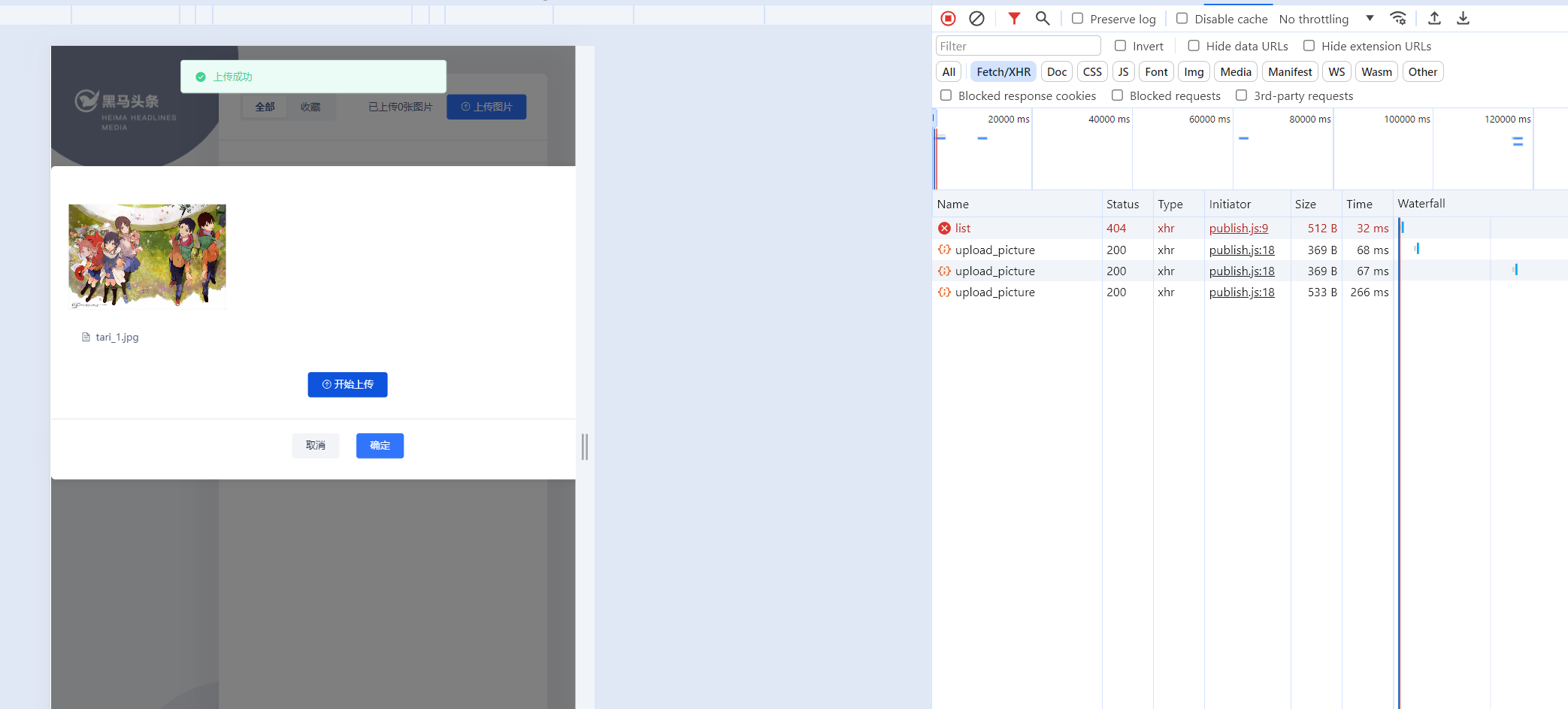Filter requests by Manifest

click(x=1290, y=72)
